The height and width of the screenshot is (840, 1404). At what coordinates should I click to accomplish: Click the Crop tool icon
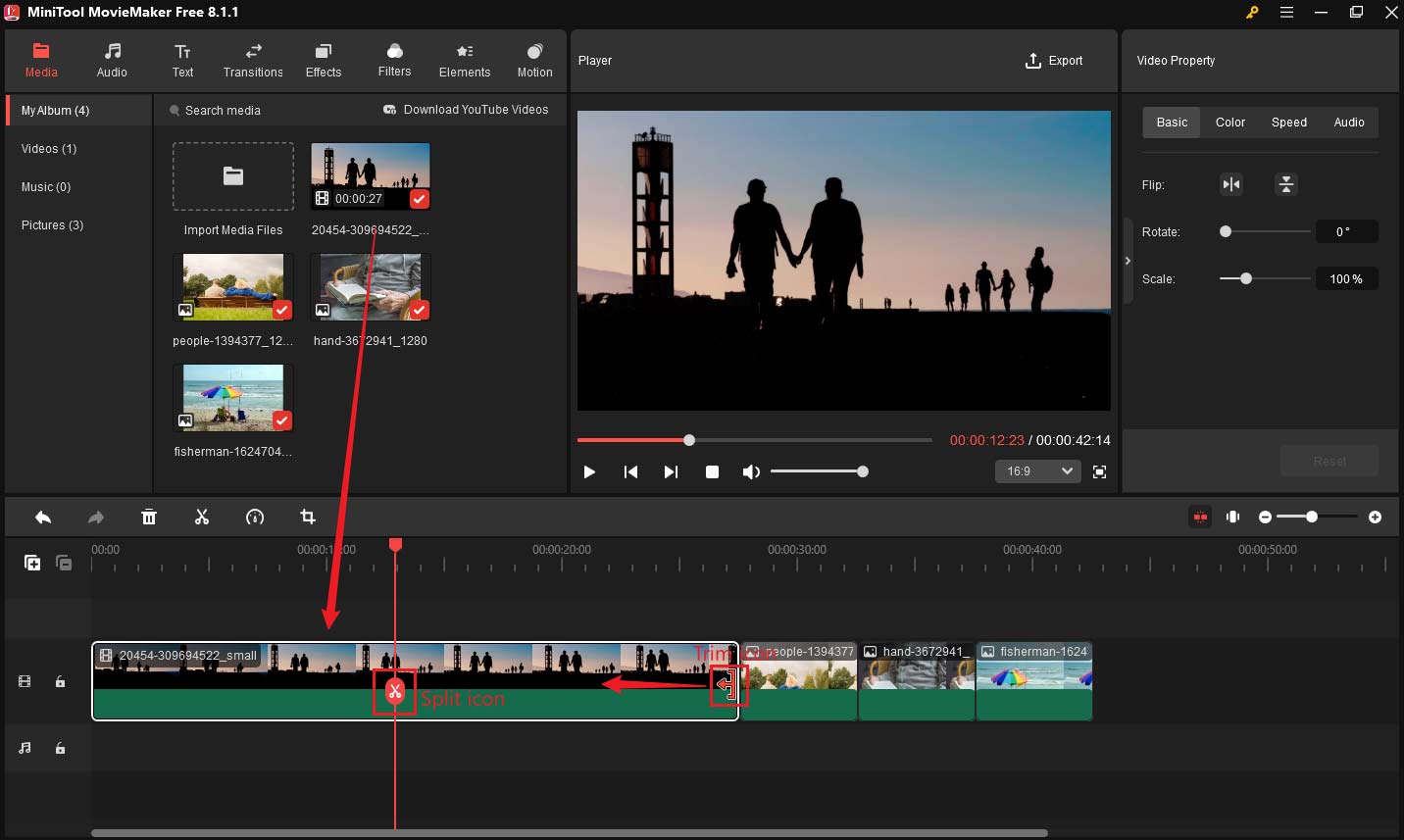[308, 518]
